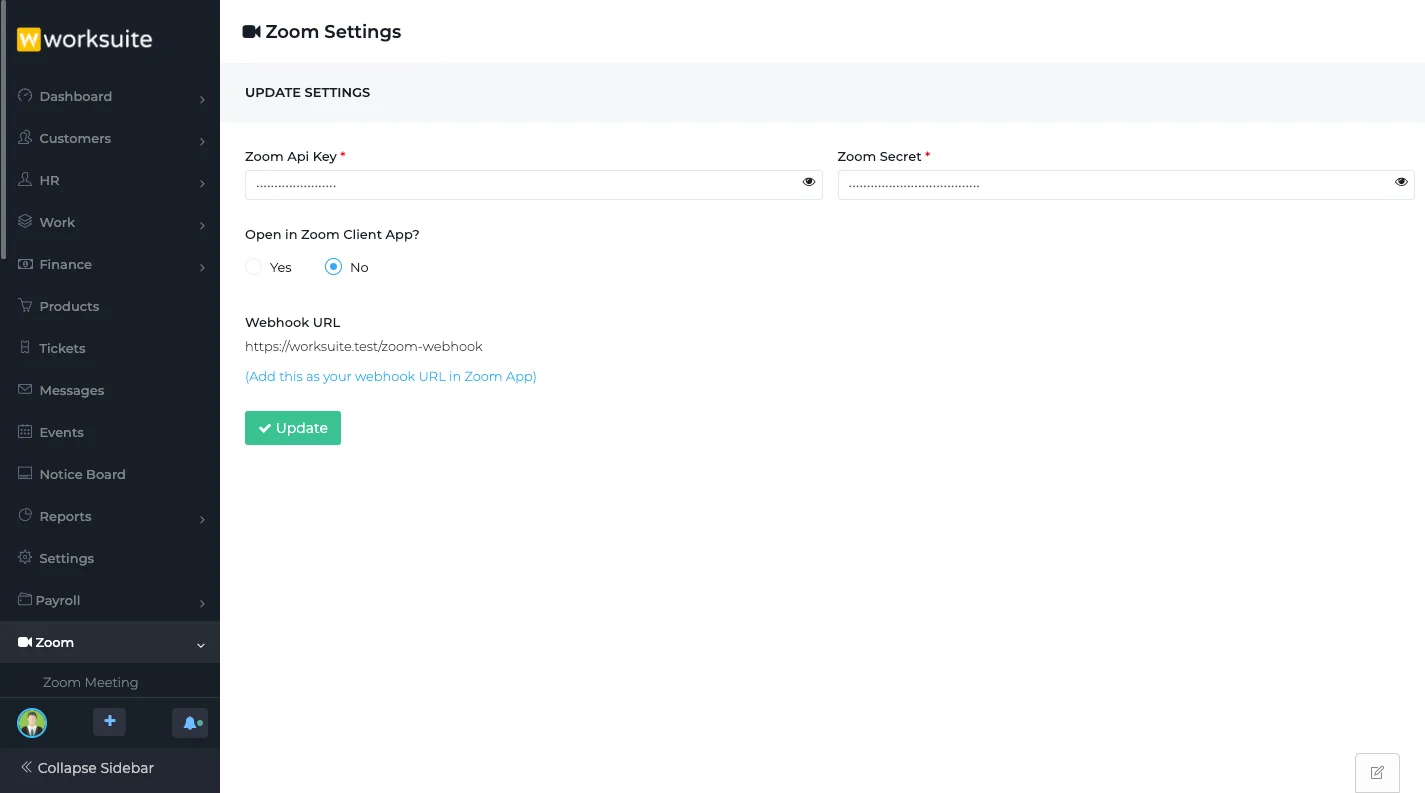Open the user profile avatar
The width and height of the screenshot is (1425, 793).
[x=32, y=723]
